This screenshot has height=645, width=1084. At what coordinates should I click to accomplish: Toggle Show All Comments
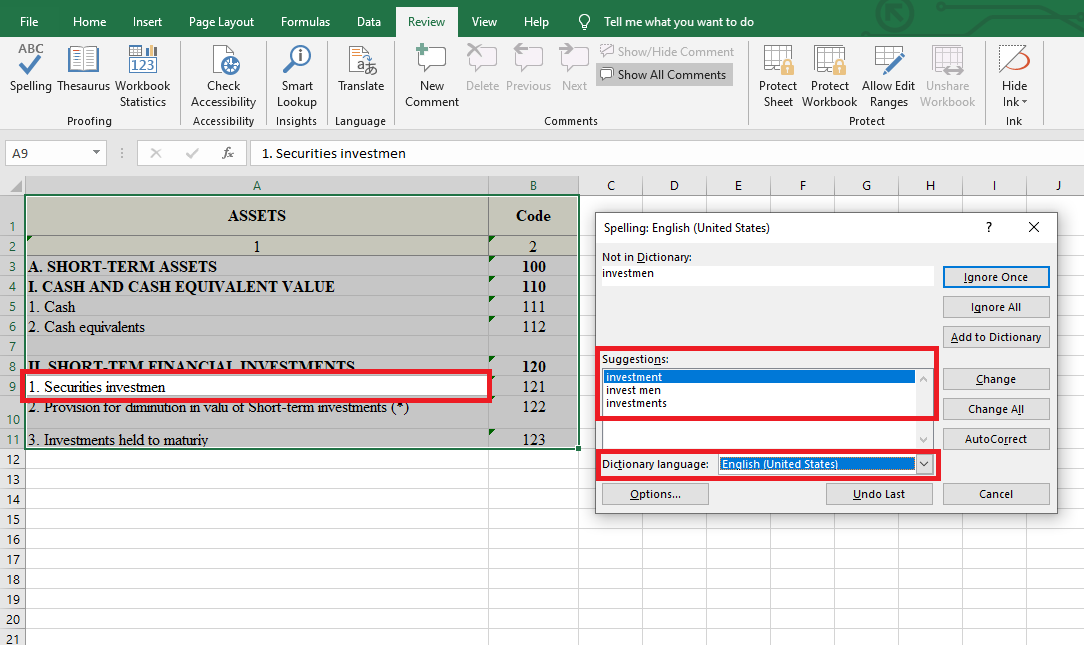[664, 75]
